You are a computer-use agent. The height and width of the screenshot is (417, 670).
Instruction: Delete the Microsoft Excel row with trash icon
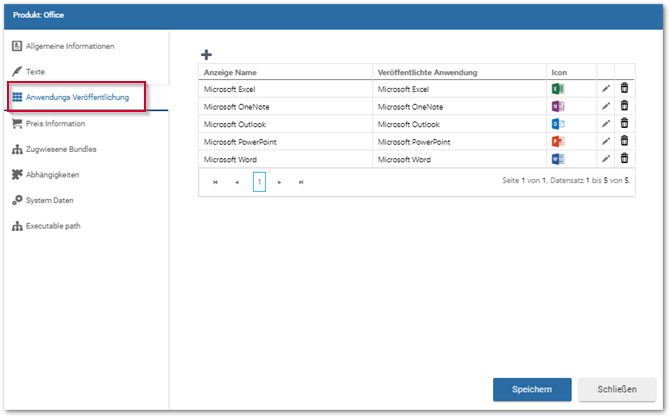pos(624,88)
